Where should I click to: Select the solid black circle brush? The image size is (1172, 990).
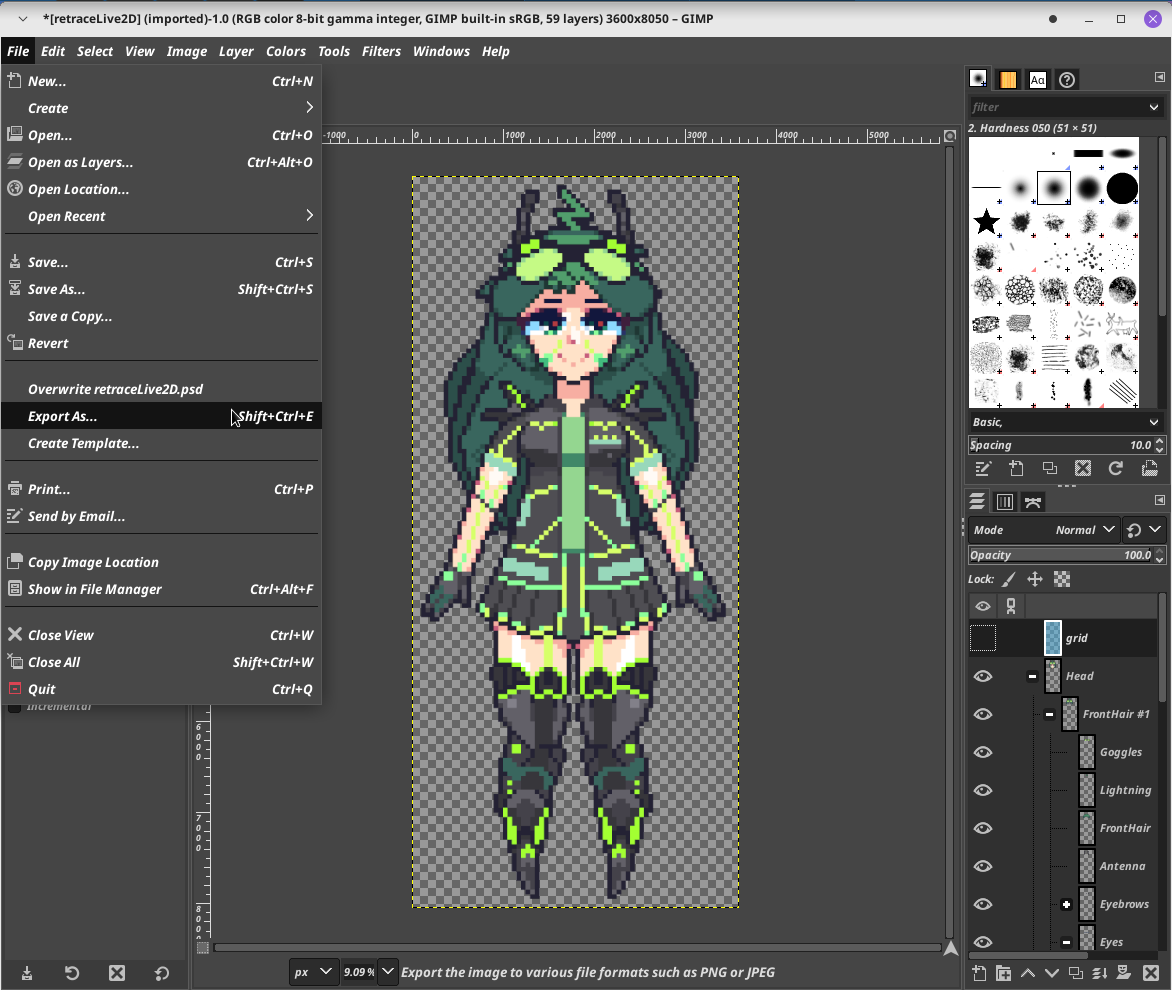click(1122, 188)
